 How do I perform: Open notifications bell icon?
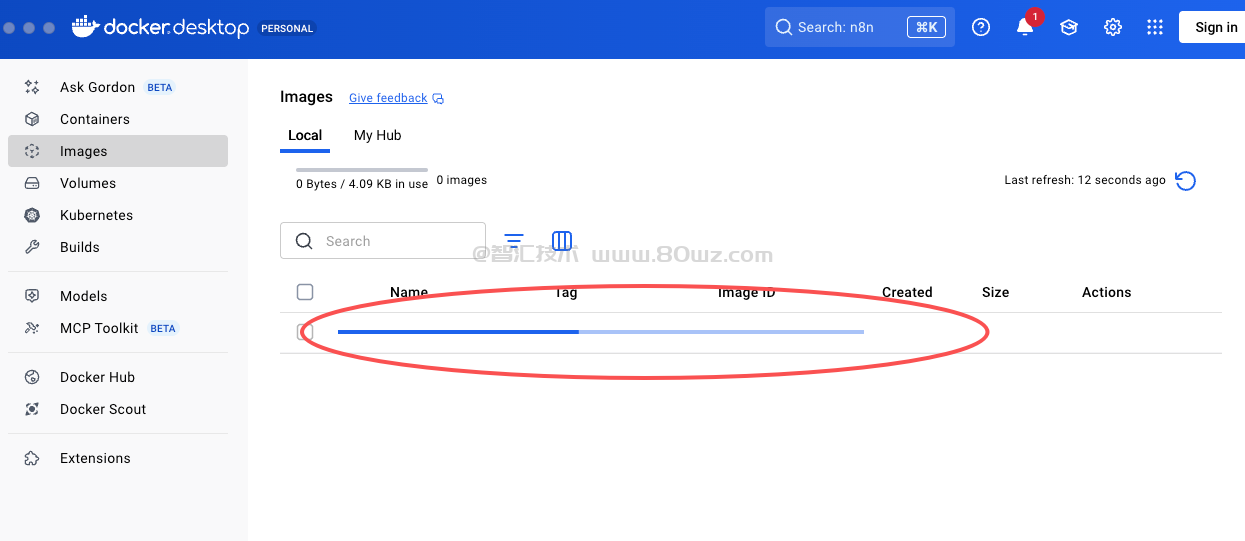[x=1025, y=27]
